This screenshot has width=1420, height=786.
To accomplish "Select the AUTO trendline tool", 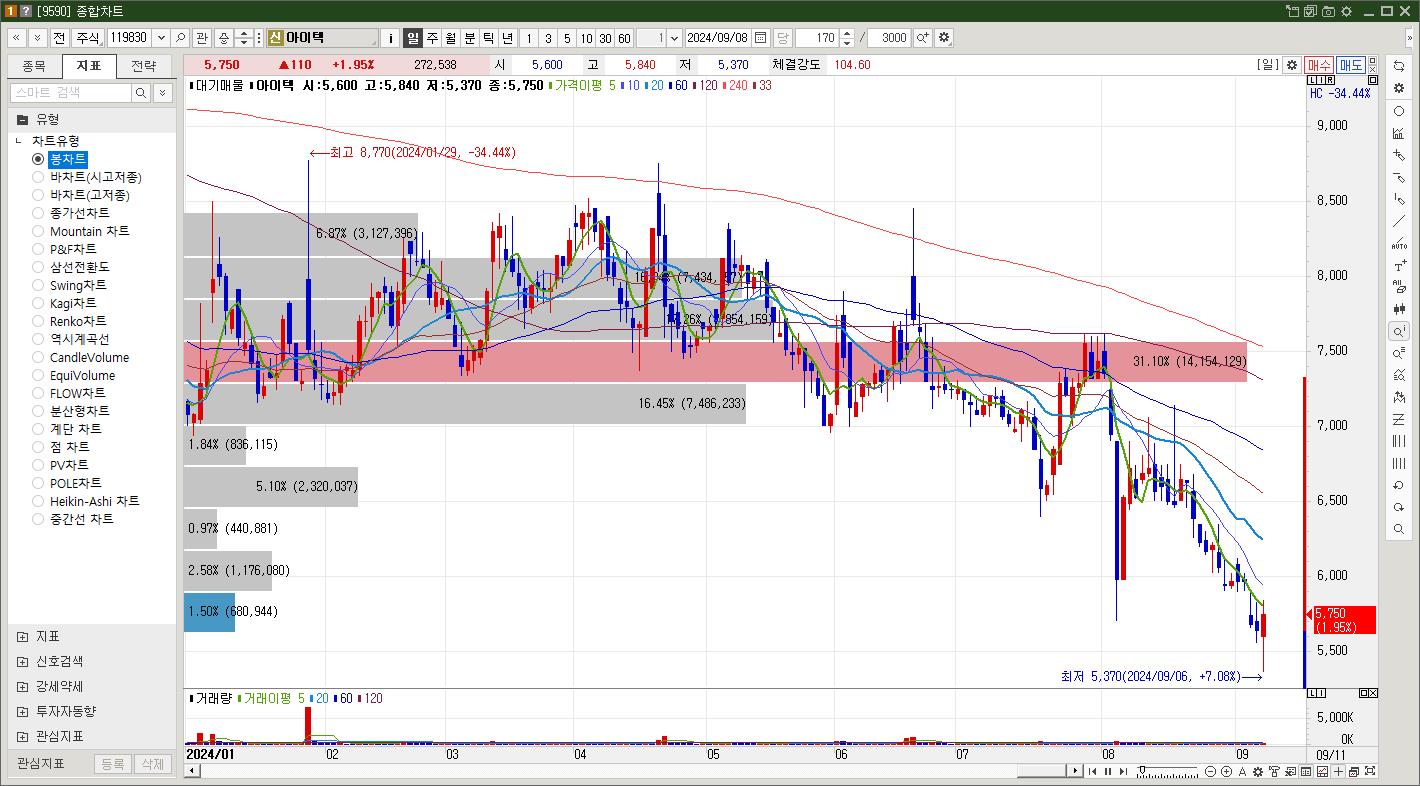I will tap(1399, 243).
